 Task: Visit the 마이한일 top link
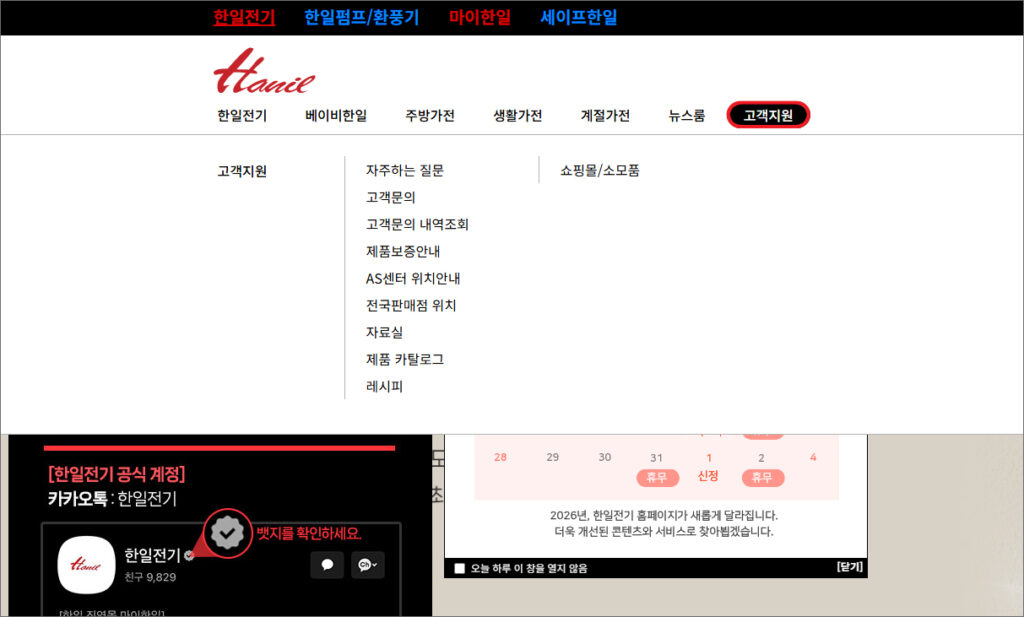tap(480, 17)
